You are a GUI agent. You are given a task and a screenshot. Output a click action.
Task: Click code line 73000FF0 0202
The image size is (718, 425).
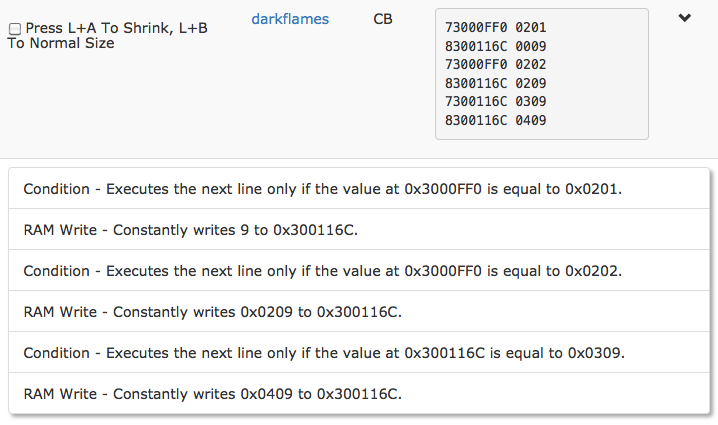point(495,65)
